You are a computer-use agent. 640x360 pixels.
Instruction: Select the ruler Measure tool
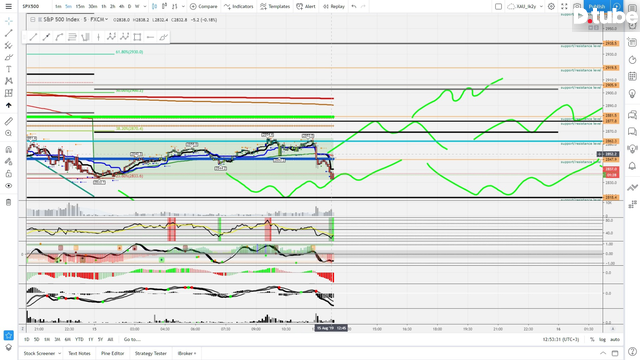[x=9, y=121]
